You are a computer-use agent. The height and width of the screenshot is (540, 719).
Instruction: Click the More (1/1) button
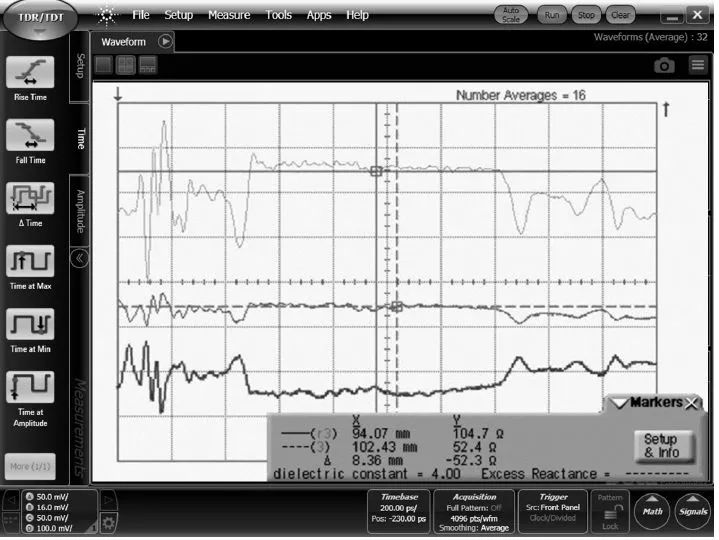tap(30, 467)
